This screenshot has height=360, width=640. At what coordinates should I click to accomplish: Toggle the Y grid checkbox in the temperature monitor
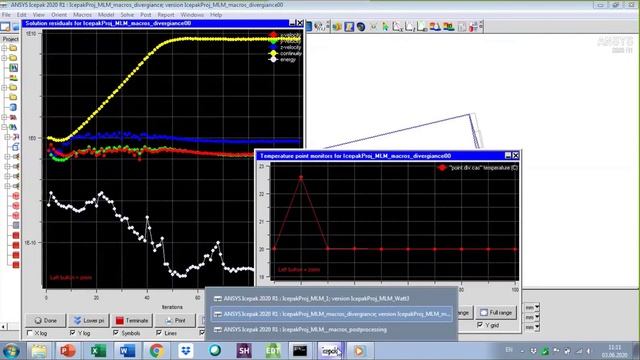[480, 325]
